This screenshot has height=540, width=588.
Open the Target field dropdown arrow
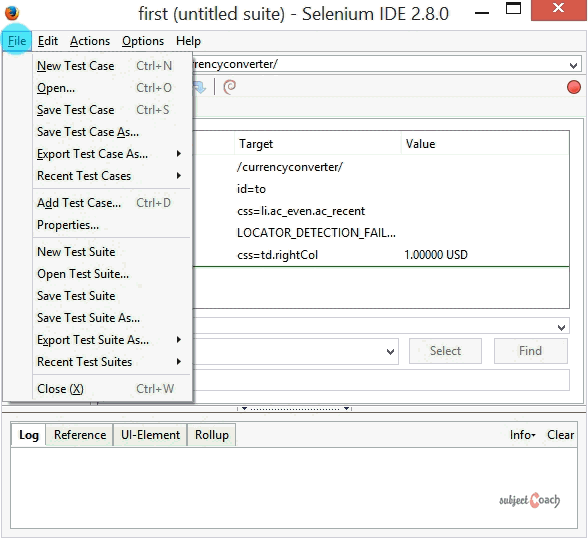click(390, 352)
